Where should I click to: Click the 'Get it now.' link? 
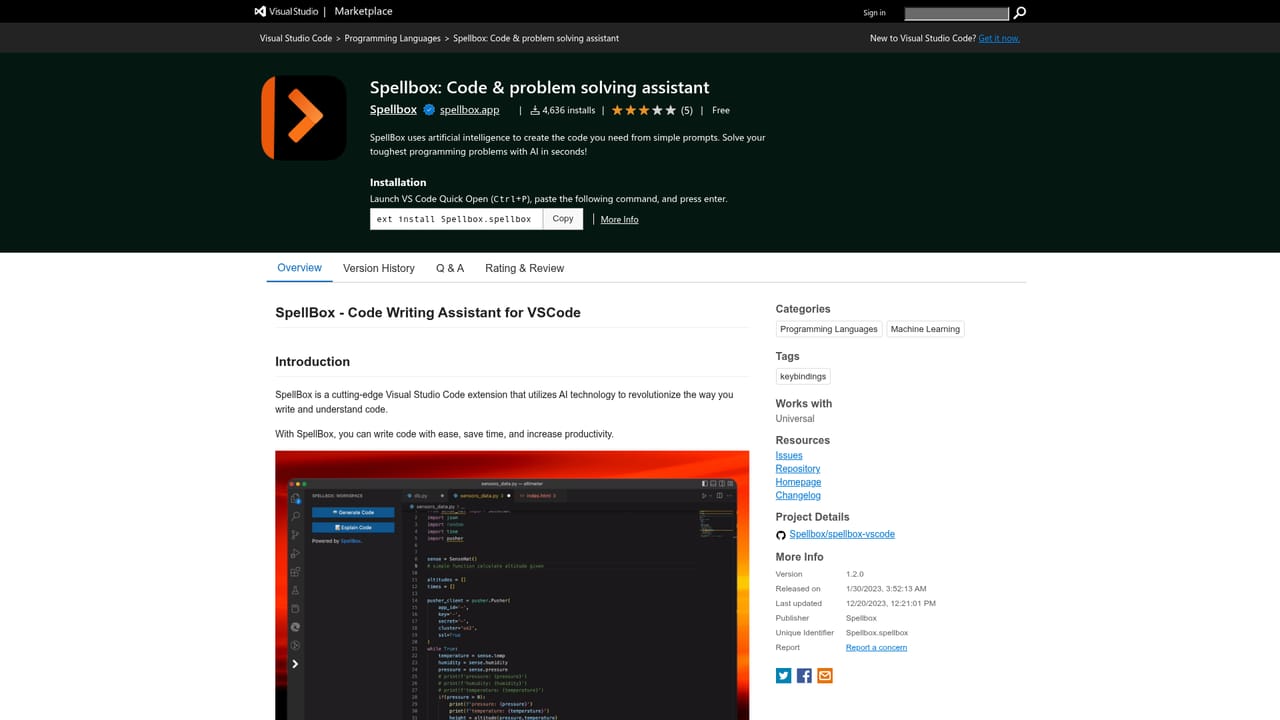999,38
